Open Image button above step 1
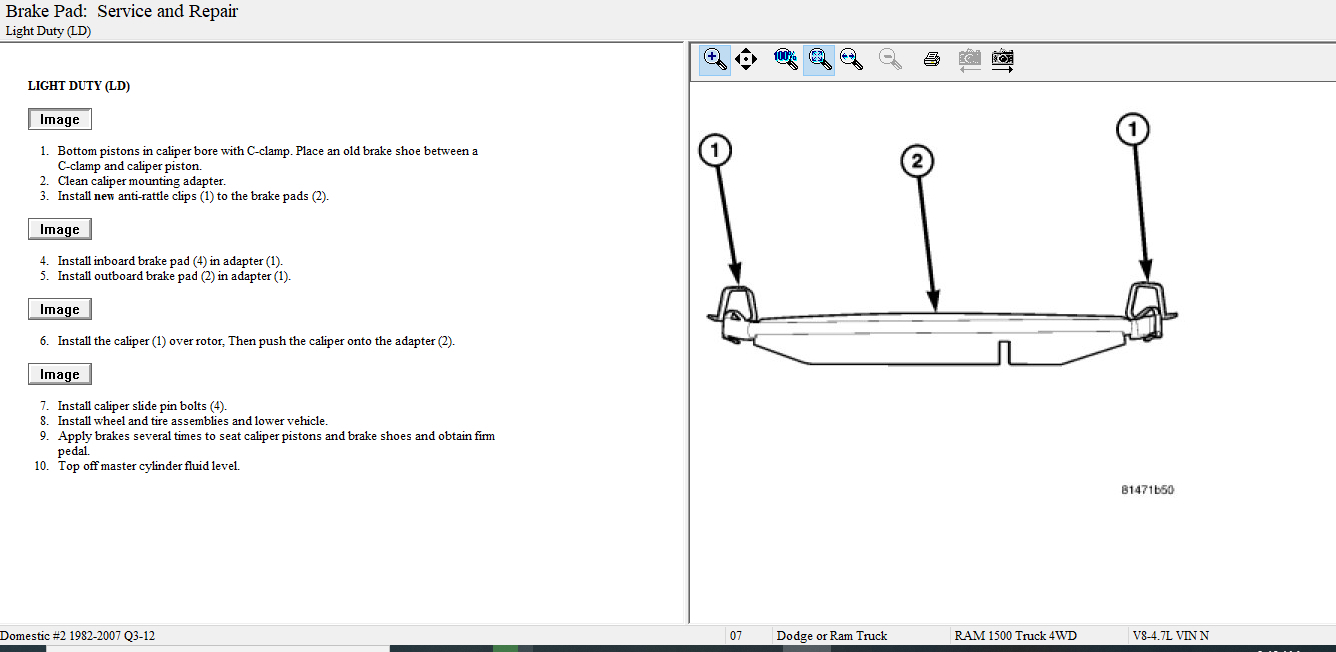This screenshot has height=652, width=1336. tap(60, 119)
